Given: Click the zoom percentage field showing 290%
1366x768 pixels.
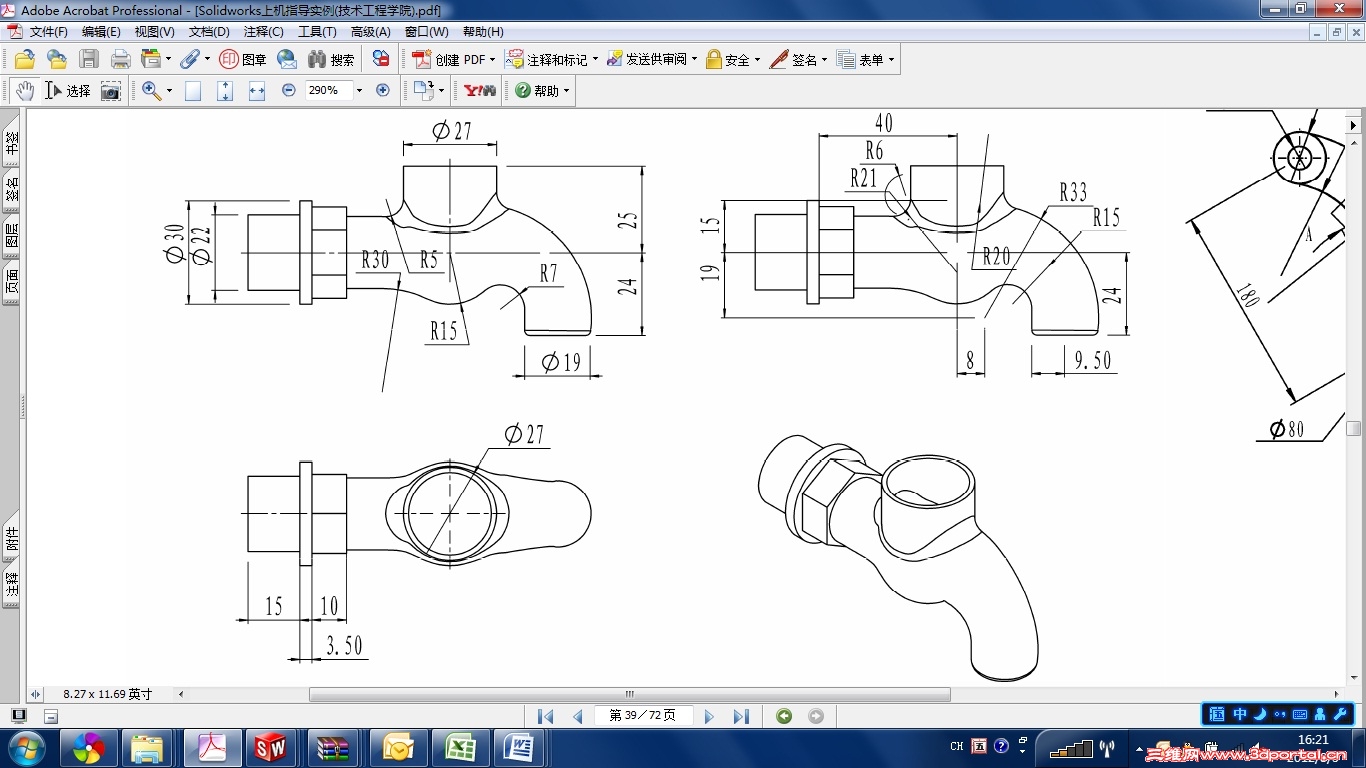Looking at the screenshot, I should 328,90.
